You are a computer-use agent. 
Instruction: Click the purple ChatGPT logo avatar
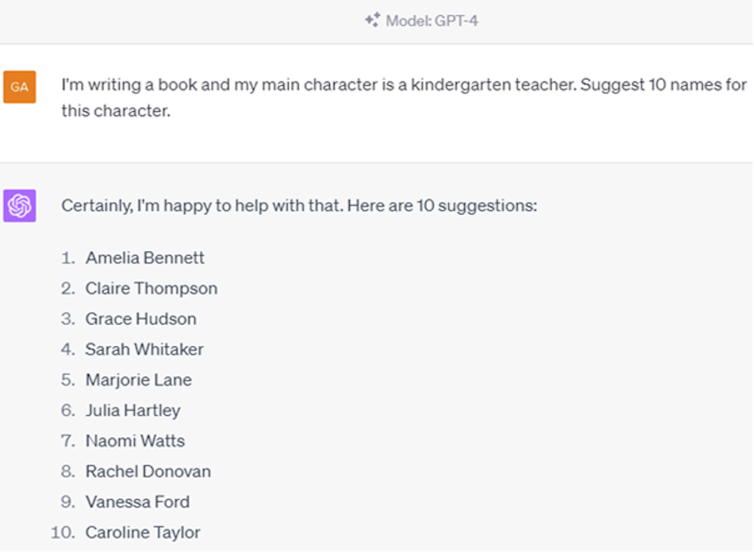click(x=19, y=205)
